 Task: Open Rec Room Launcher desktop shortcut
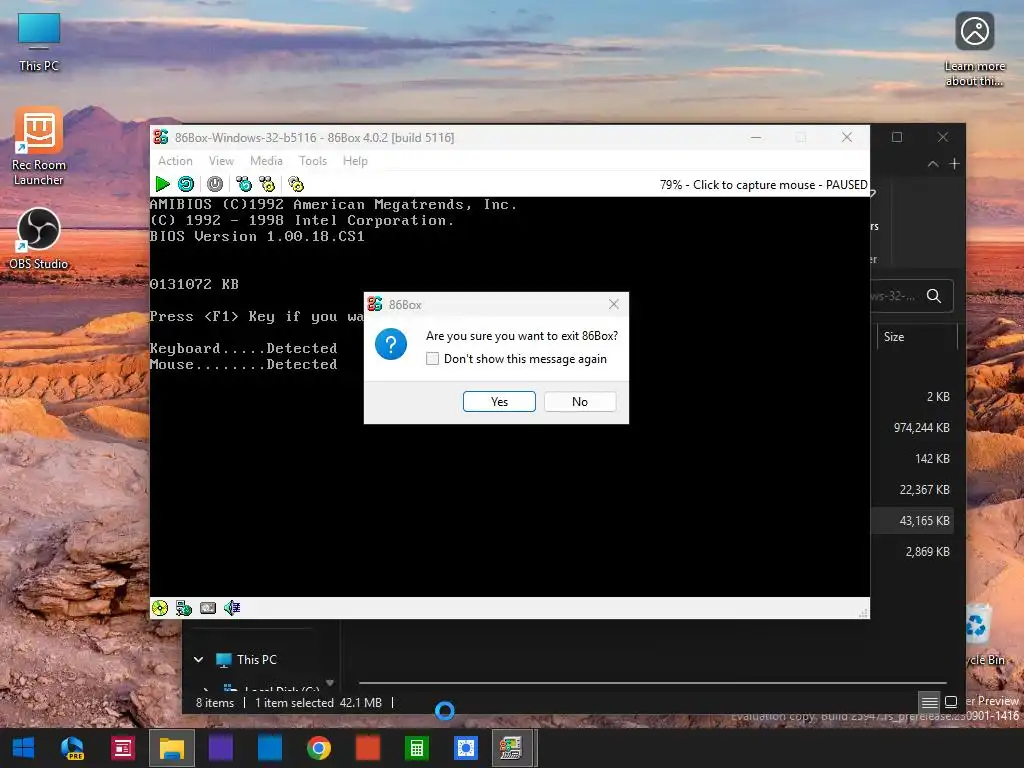coord(39,147)
